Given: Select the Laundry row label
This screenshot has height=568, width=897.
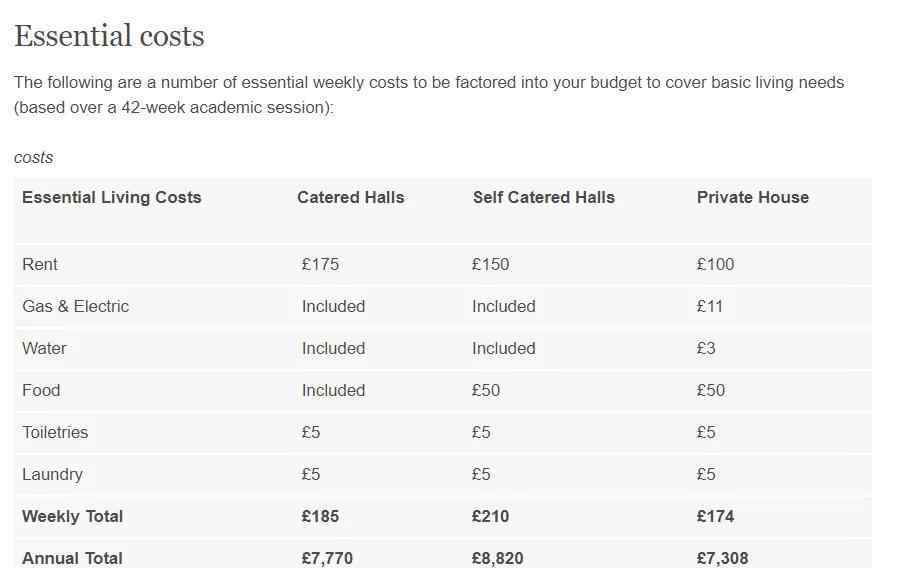Looking at the screenshot, I should (x=53, y=475).
